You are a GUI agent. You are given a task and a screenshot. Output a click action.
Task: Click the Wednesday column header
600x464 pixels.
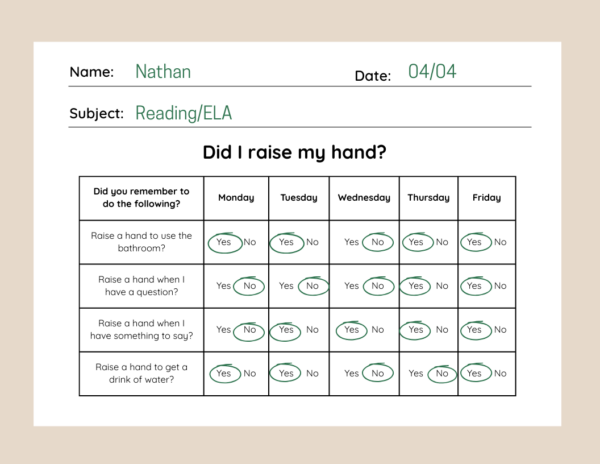coord(364,198)
